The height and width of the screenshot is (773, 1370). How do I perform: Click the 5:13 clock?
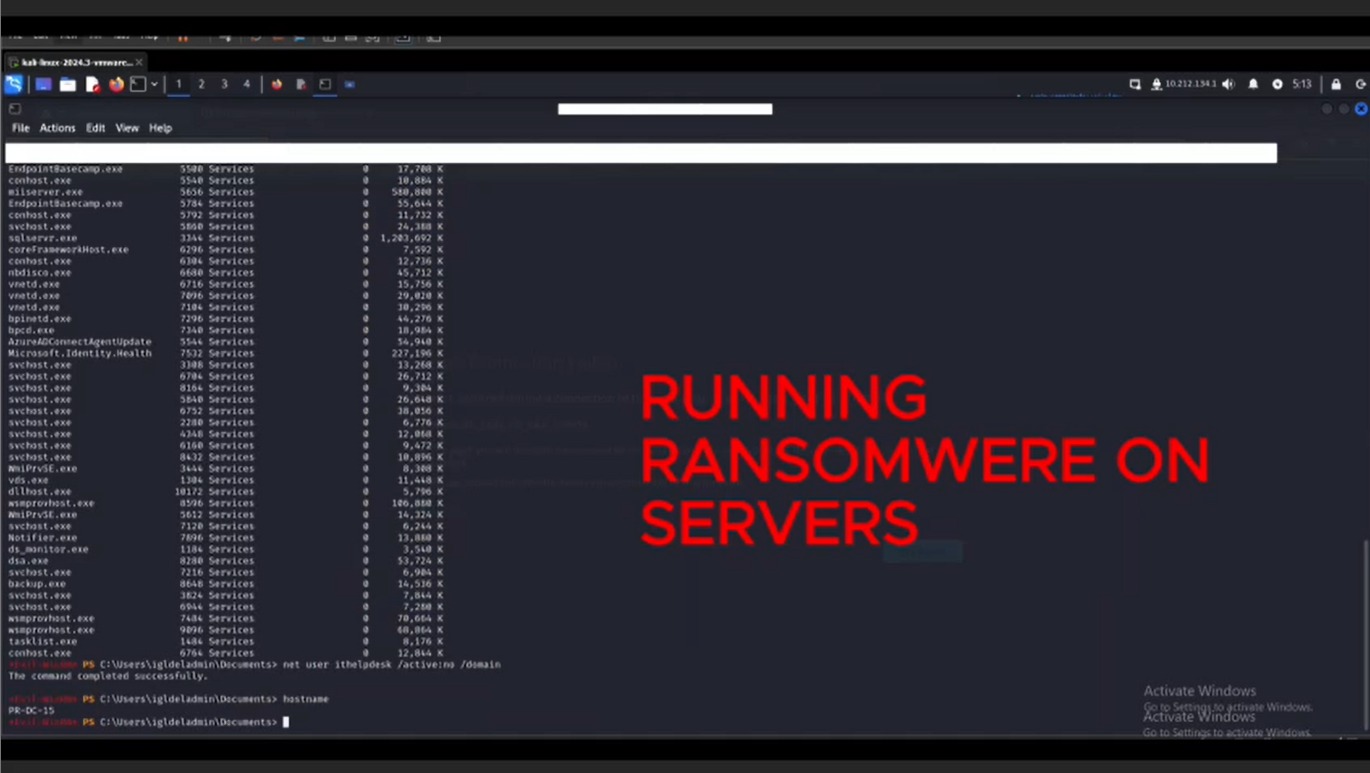coord(1301,85)
